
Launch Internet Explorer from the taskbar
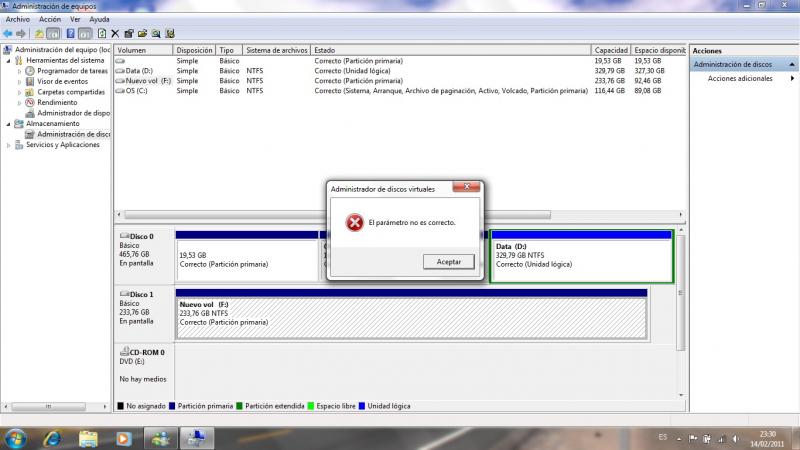[x=52, y=439]
